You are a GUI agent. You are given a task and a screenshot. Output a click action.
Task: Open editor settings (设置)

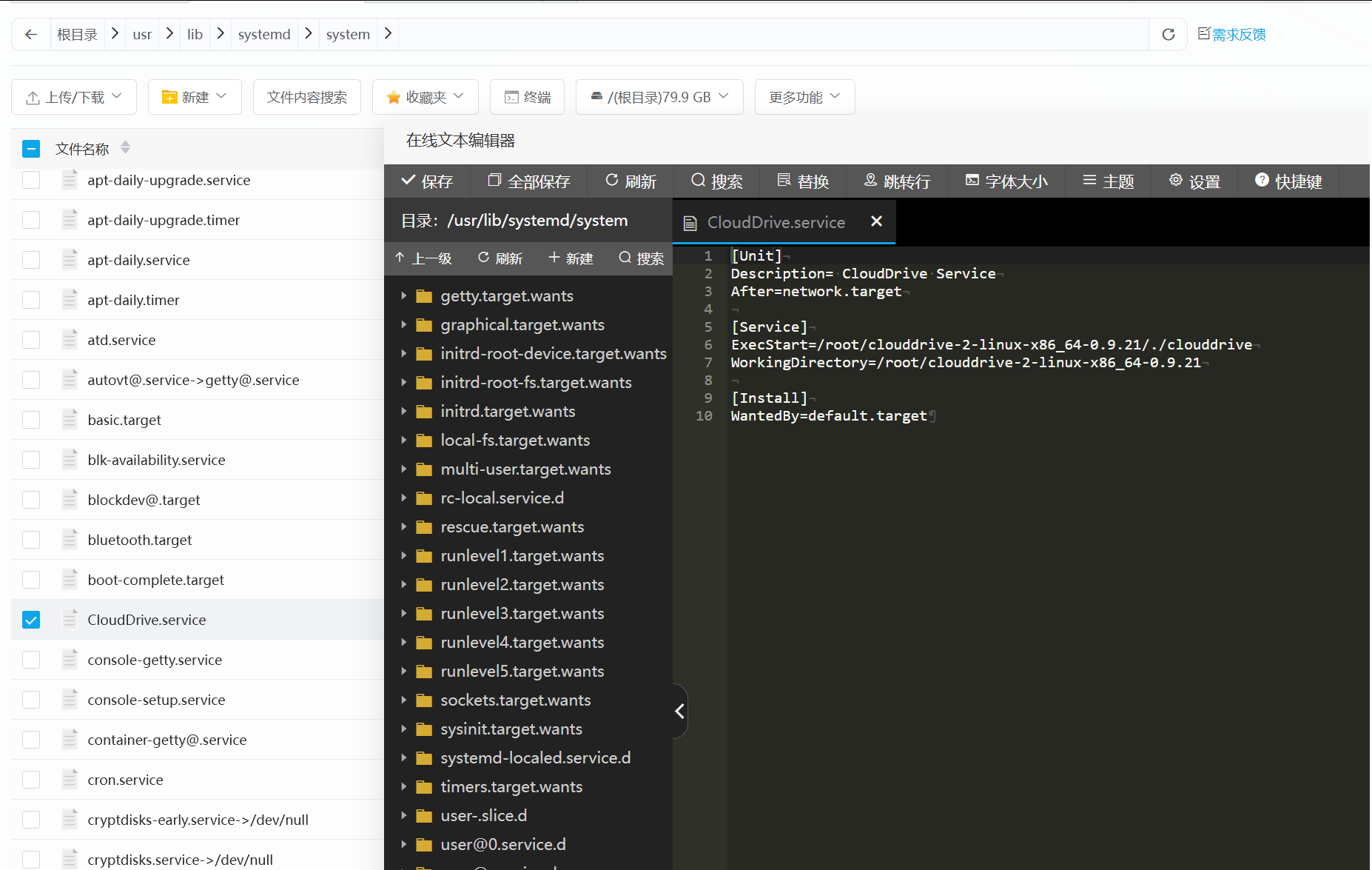(x=1194, y=181)
